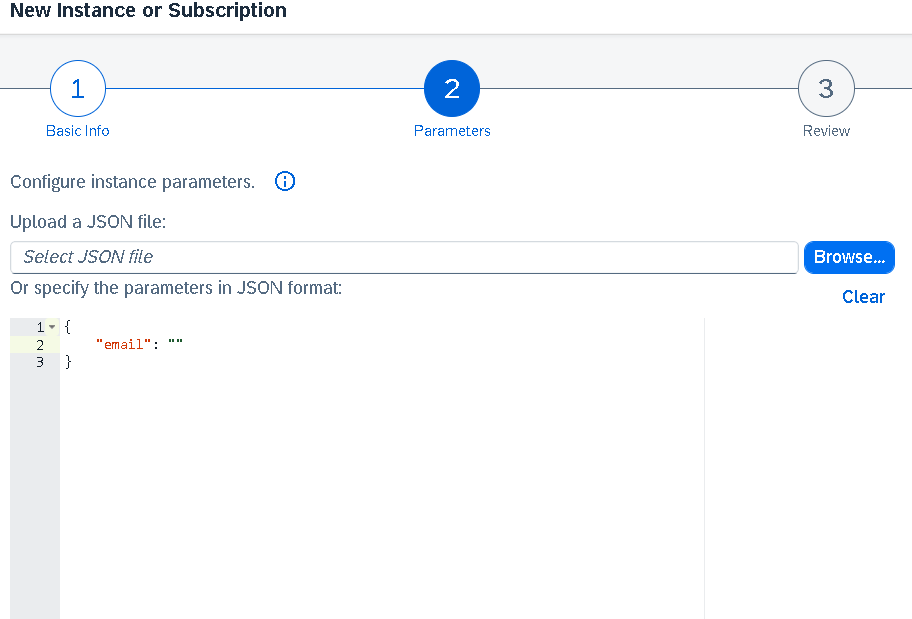912x619 pixels.
Task: Click the opening curly brace on line 1
Action: click(68, 328)
